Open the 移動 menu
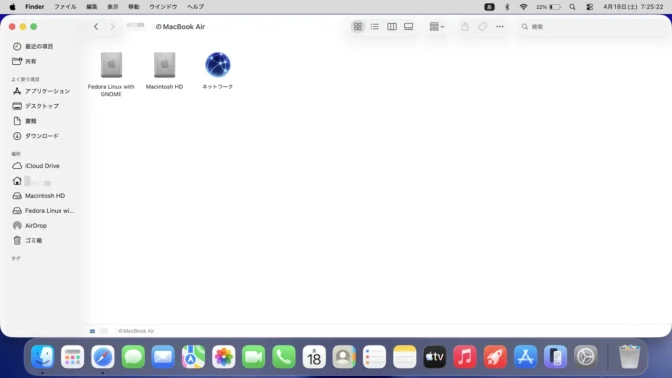672x378 pixels. (134, 7)
